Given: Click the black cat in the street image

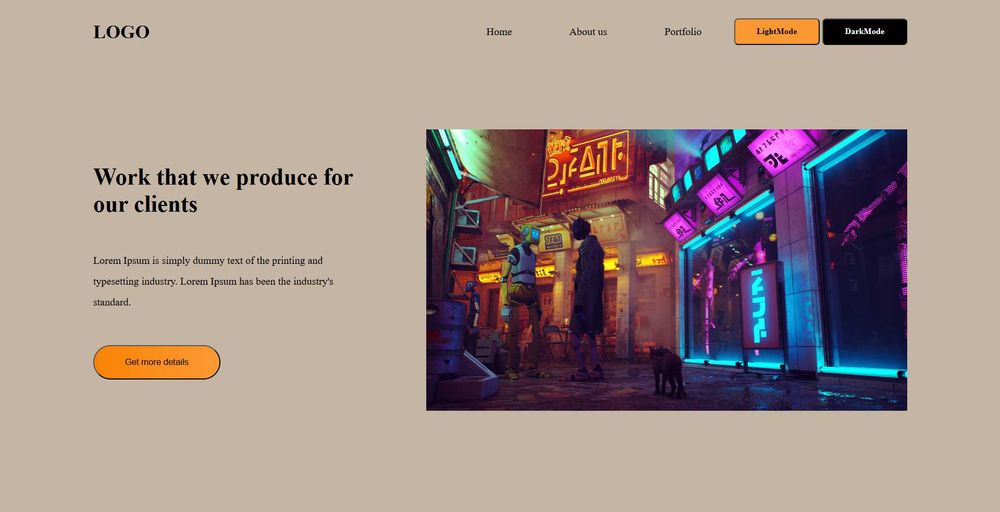Looking at the screenshot, I should point(667,372).
